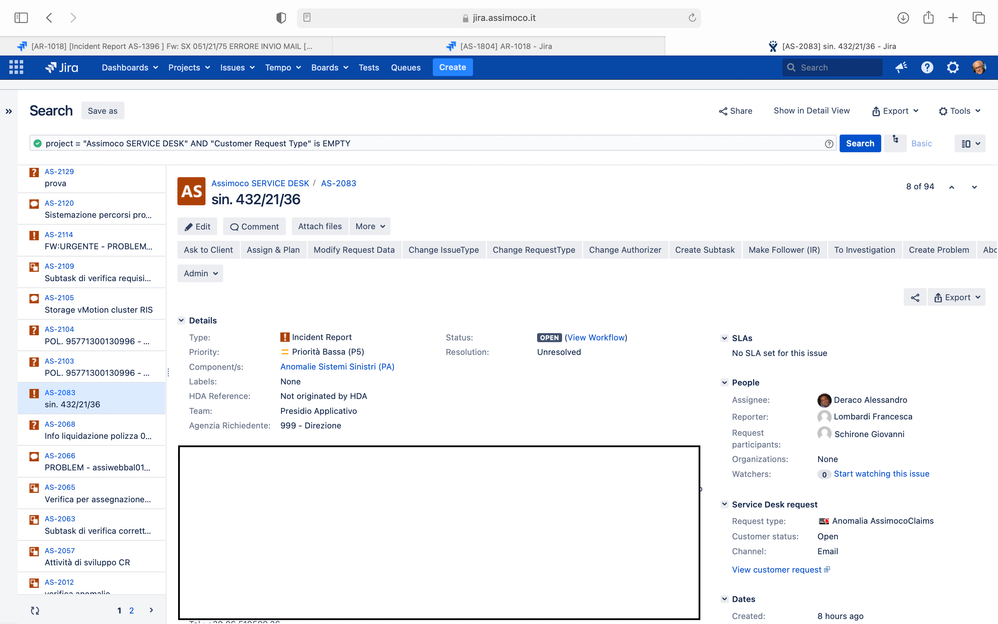998x624 pixels.
Task: Switch the search to Basic mode
Action: click(921, 143)
